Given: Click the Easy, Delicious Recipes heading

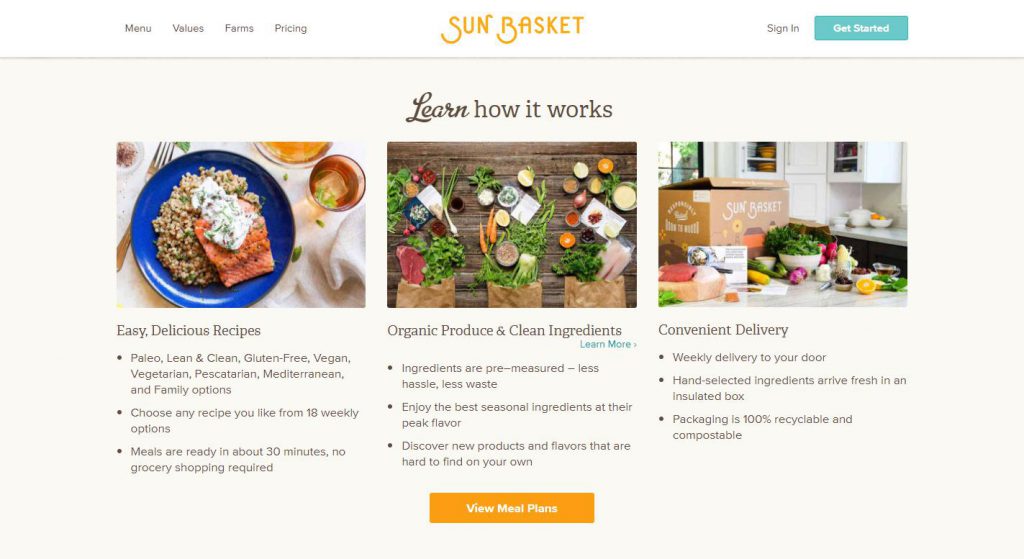Looking at the screenshot, I should pos(189,330).
